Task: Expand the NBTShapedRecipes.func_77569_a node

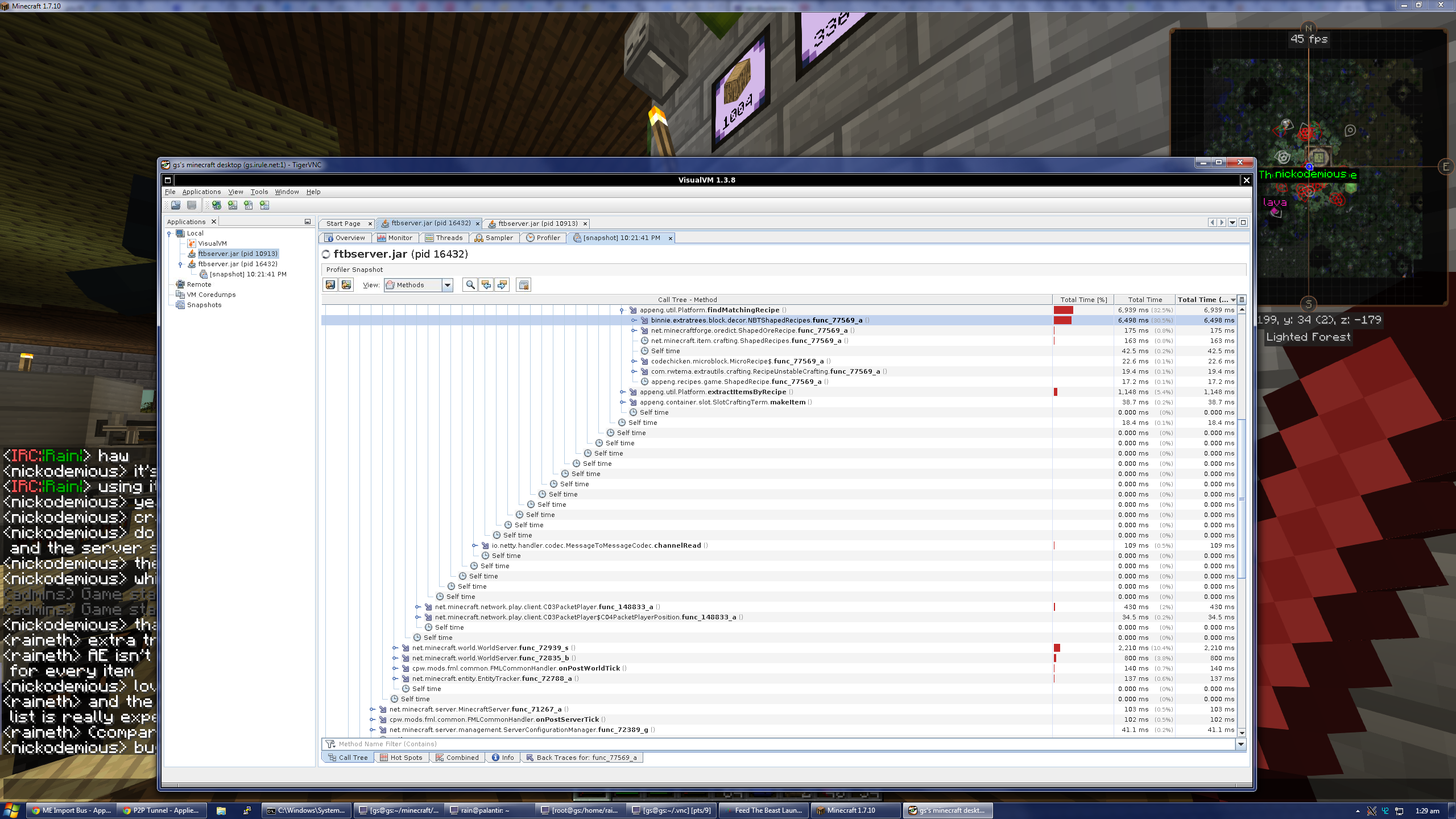Action: (x=634, y=320)
